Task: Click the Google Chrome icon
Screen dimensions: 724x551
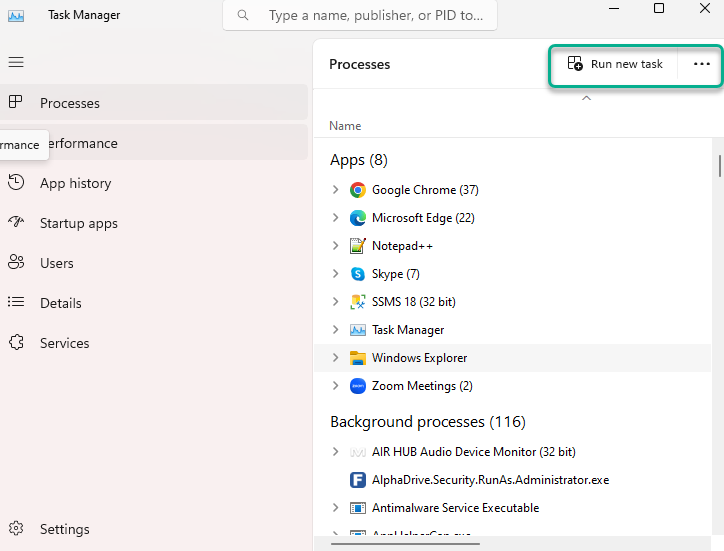Action: point(357,190)
